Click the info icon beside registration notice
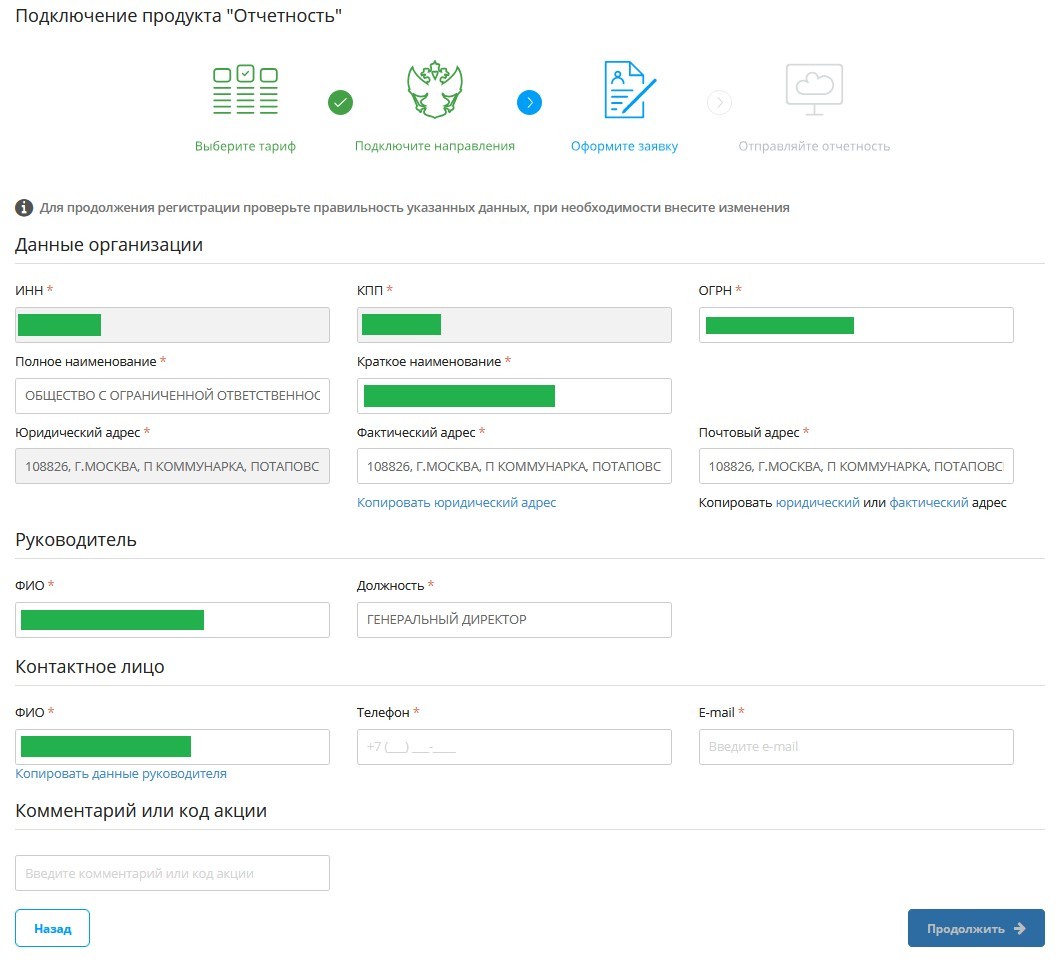 pyautogui.click(x=24, y=208)
